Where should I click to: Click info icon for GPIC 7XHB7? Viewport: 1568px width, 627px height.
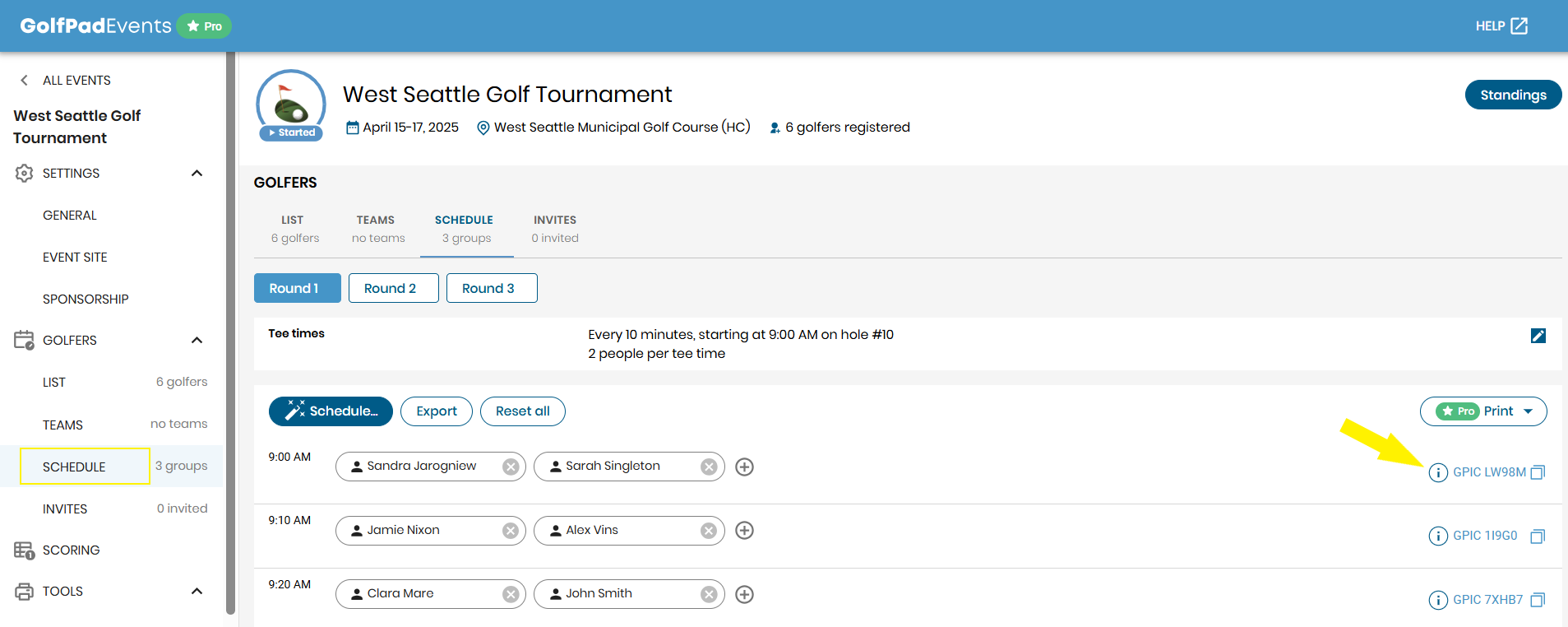[x=1438, y=600]
